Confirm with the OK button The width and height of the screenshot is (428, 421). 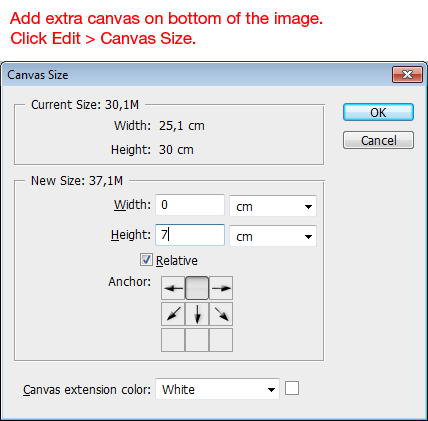[378, 112]
